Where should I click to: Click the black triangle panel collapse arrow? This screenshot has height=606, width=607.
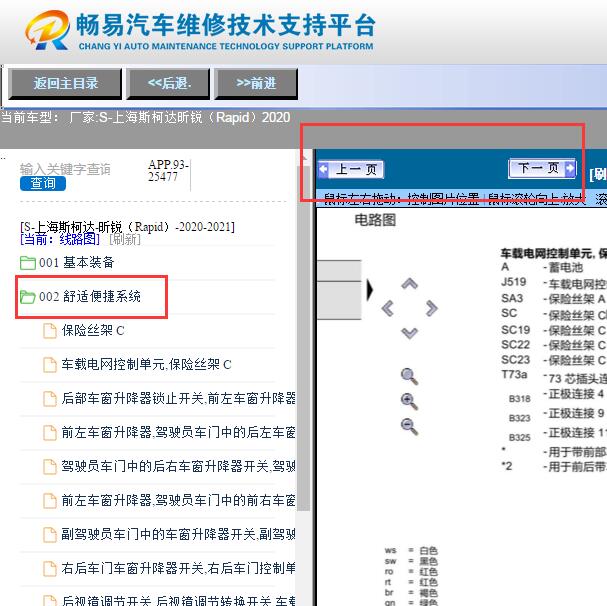coord(370,290)
